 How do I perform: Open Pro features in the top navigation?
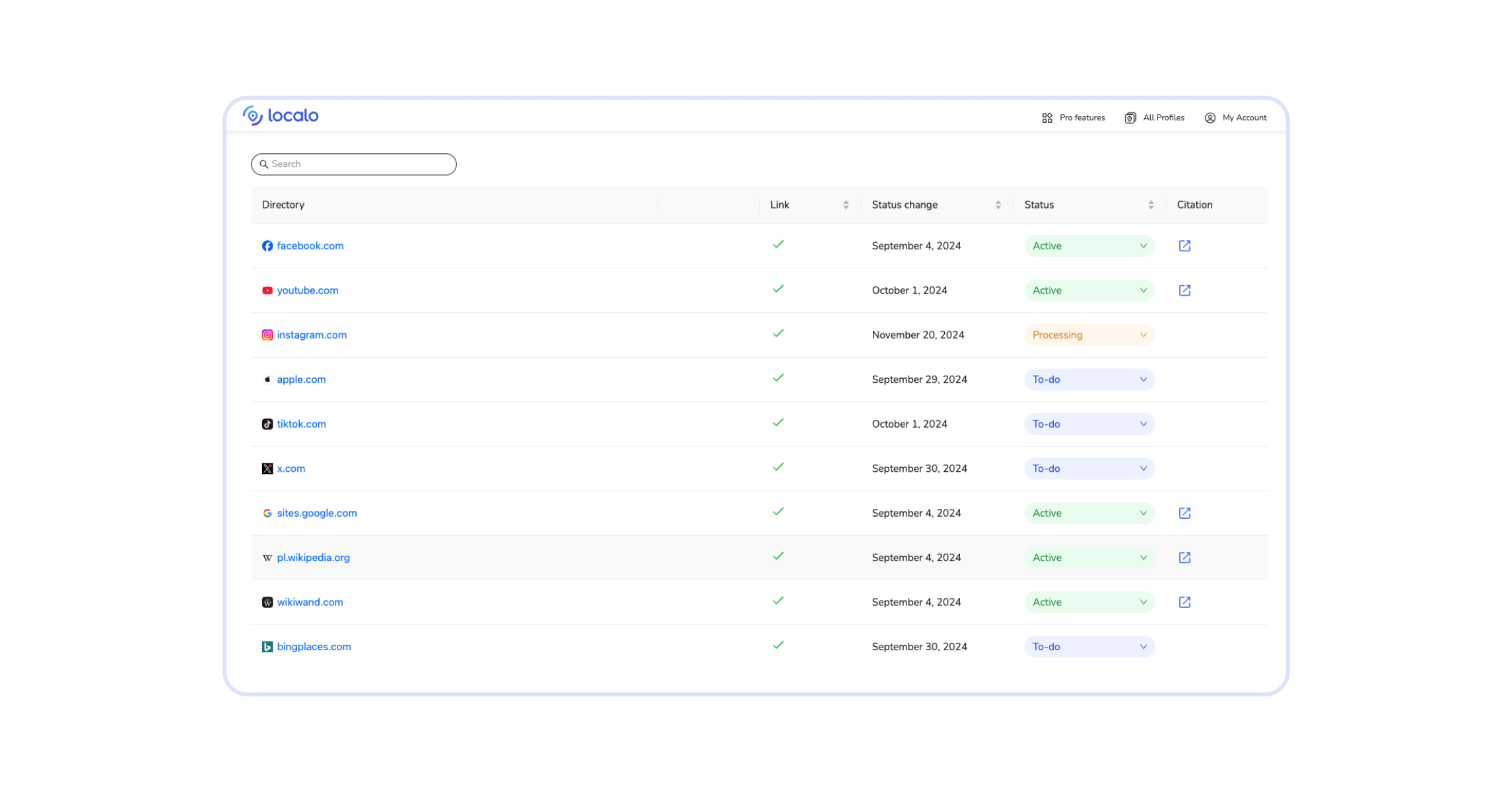coord(1073,117)
